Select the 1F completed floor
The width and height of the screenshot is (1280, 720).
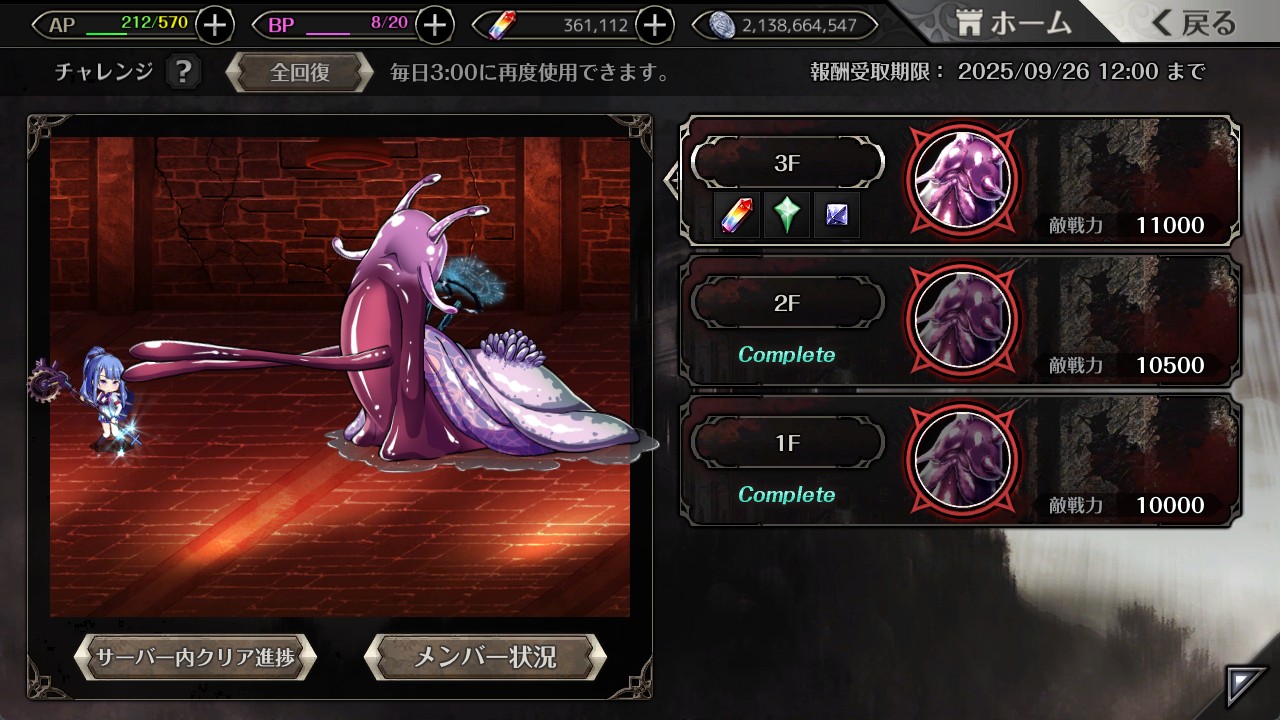(x=960, y=460)
